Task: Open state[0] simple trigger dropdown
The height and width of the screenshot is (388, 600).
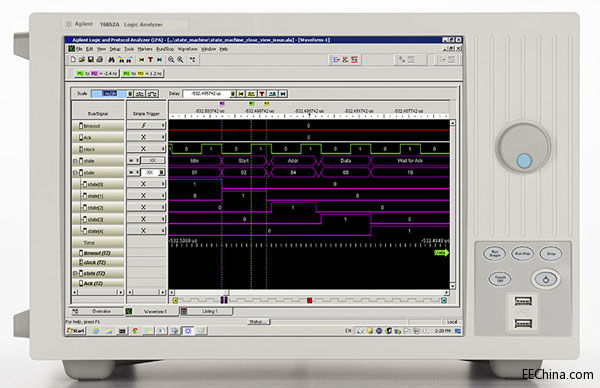Action: pos(163,184)
